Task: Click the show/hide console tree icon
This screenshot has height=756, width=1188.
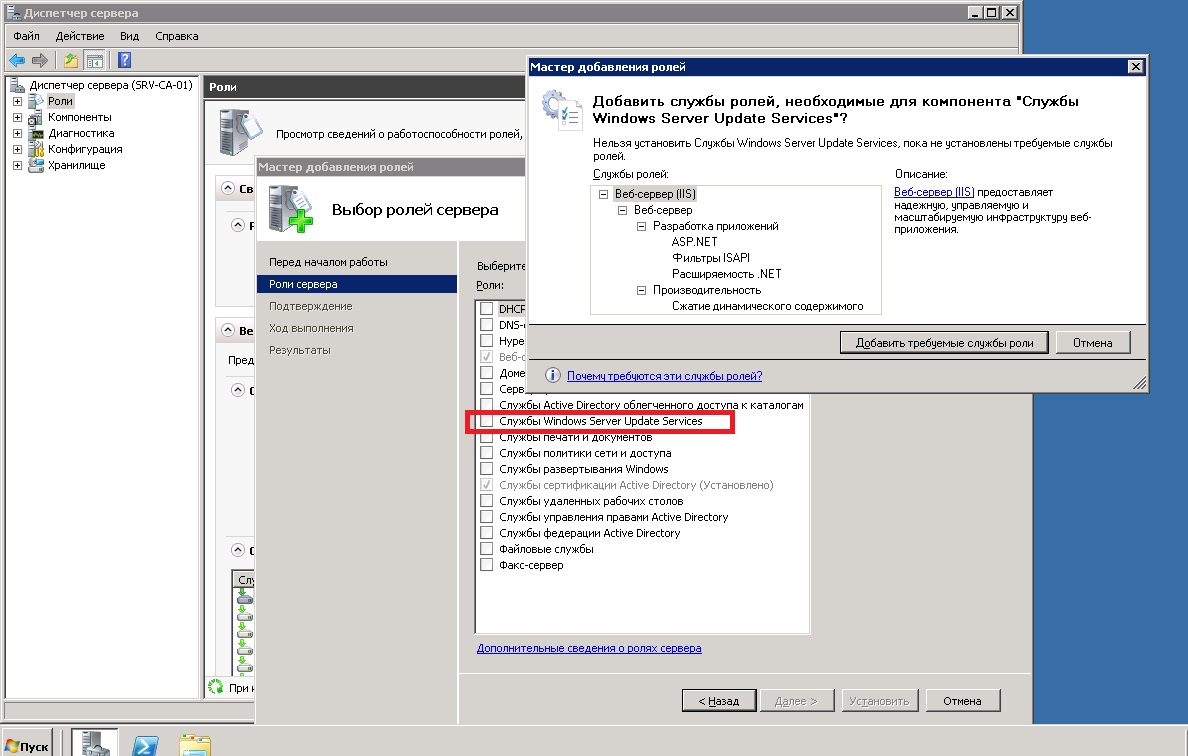Action: [x=95, y=60]
